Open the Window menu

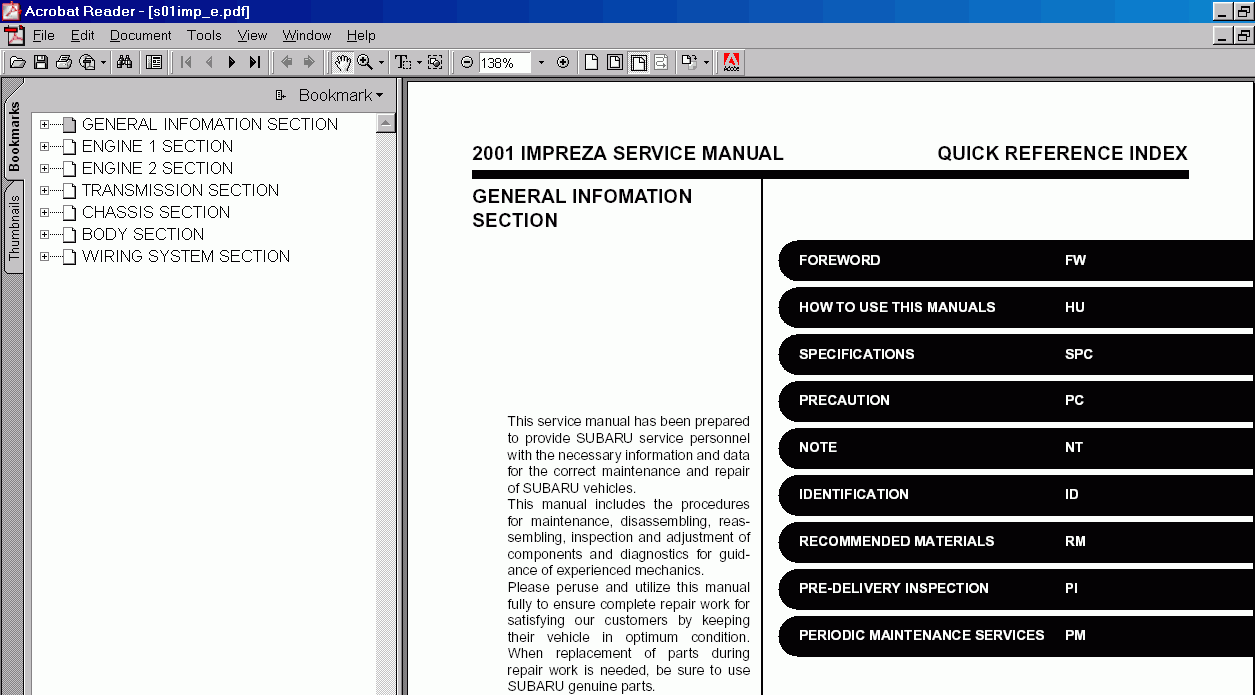click(x=307, y=35)
